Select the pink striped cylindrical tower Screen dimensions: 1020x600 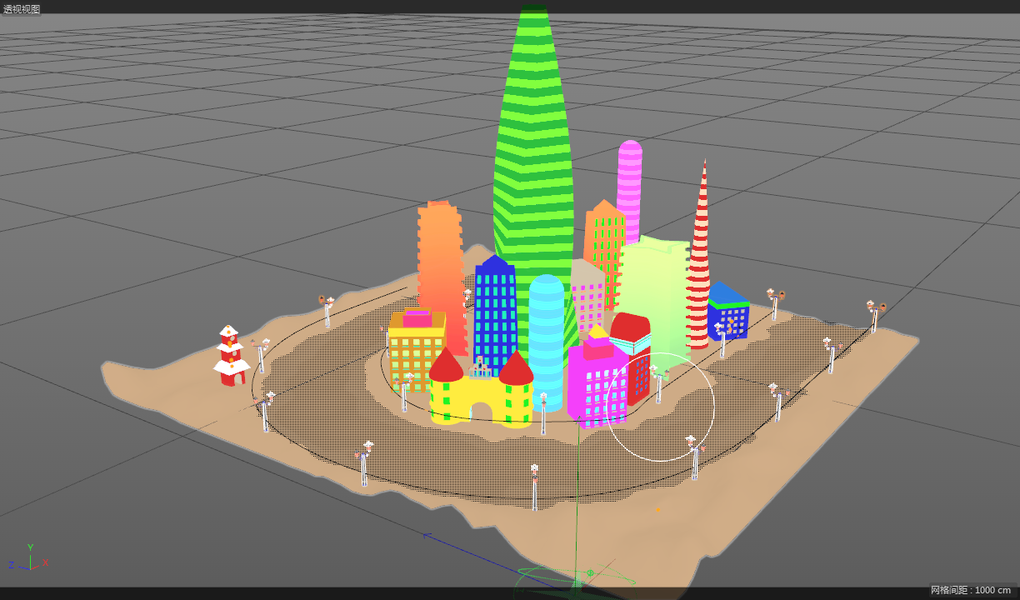coord(629,189)
